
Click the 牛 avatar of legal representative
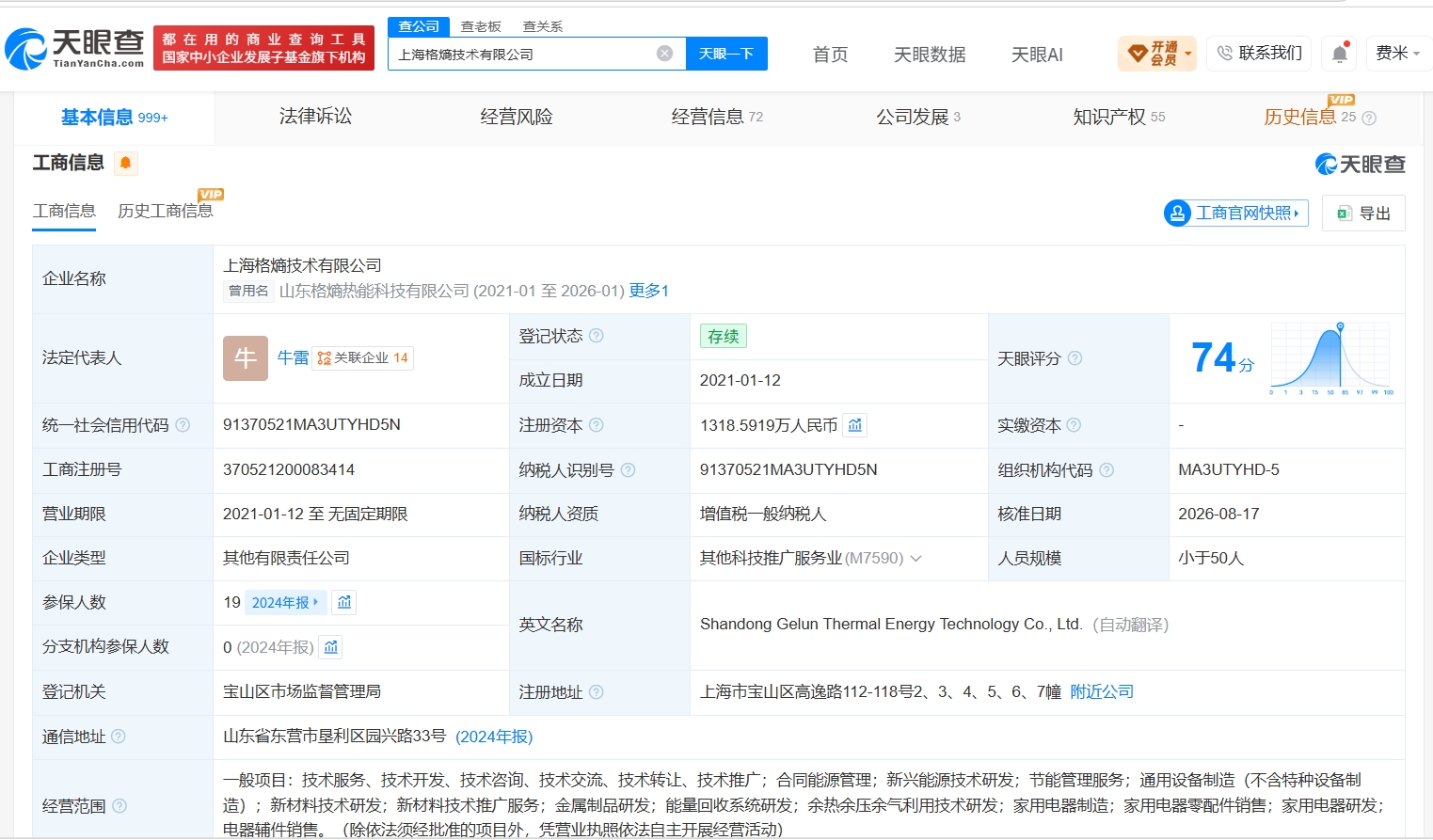click(246, 358)
